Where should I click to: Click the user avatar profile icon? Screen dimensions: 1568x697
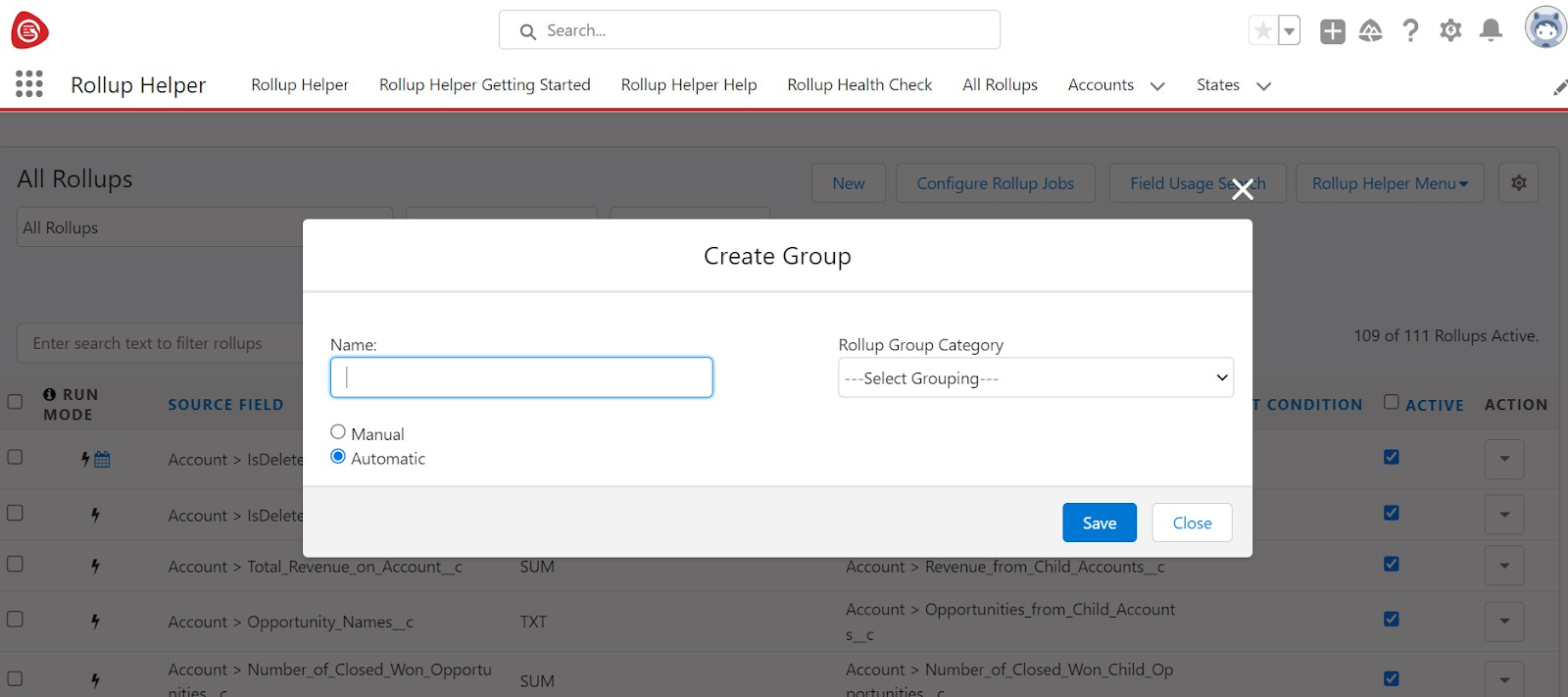(1544, 28)
